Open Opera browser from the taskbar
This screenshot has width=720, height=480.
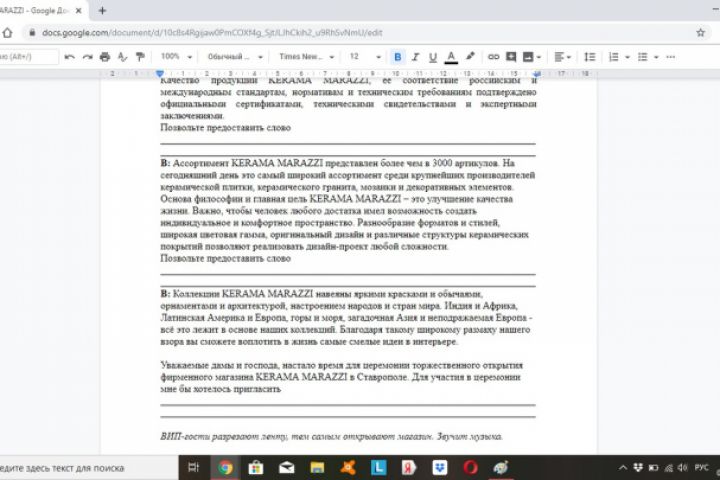470,468
